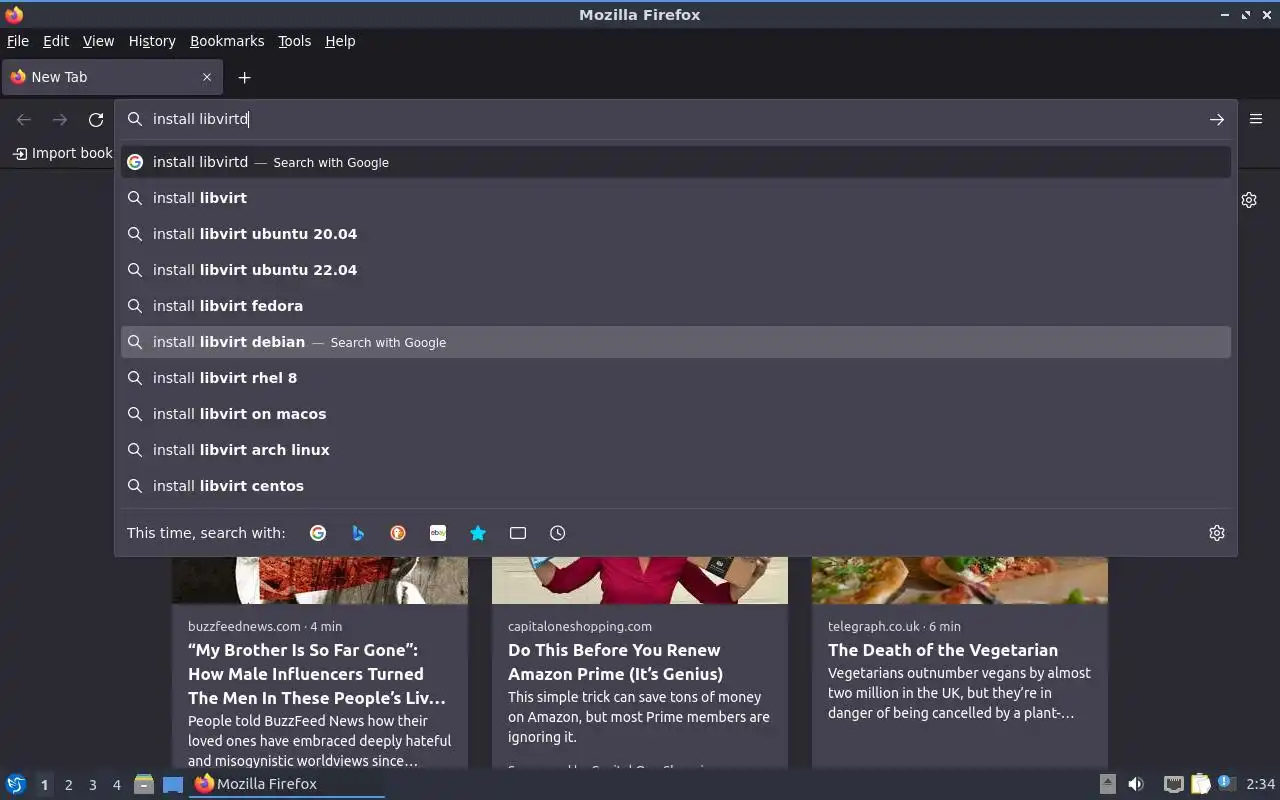Open a new tab with plus button

[x=244, y=77]
